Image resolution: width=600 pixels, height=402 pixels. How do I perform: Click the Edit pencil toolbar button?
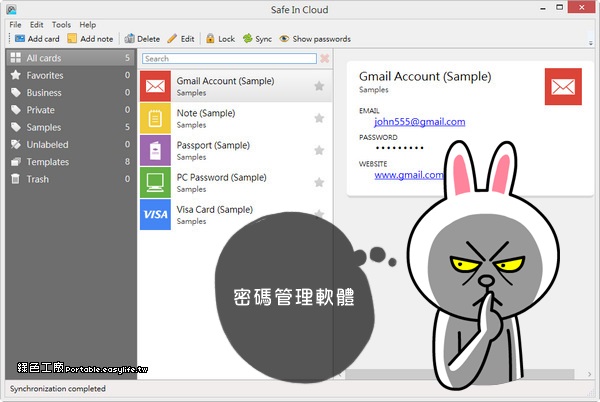click(181, 39)
